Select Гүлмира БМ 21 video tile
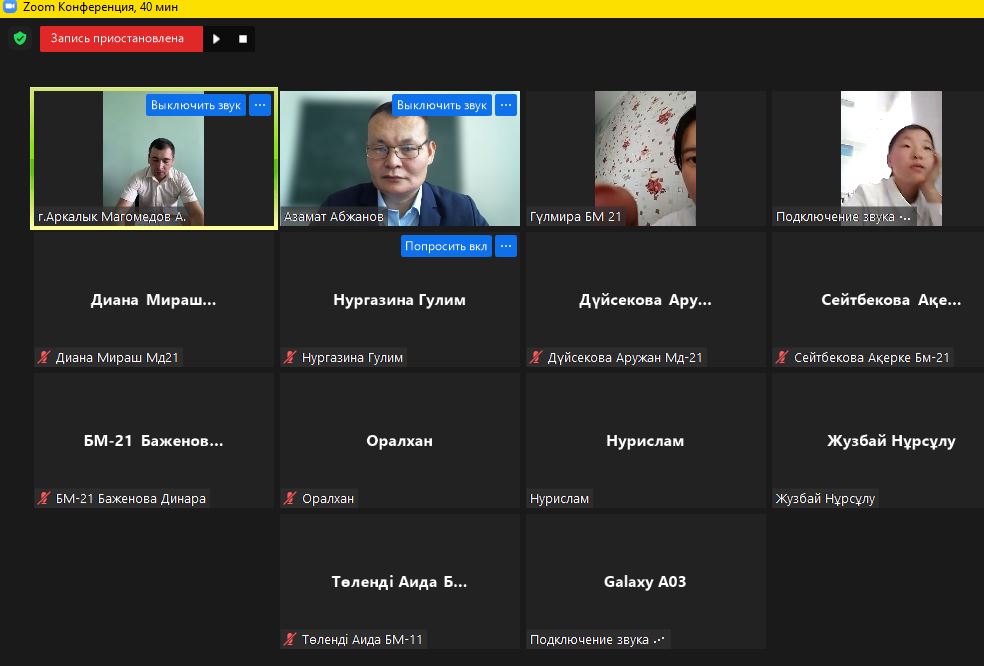Screen dimensions: 984x666 (645, 158)
